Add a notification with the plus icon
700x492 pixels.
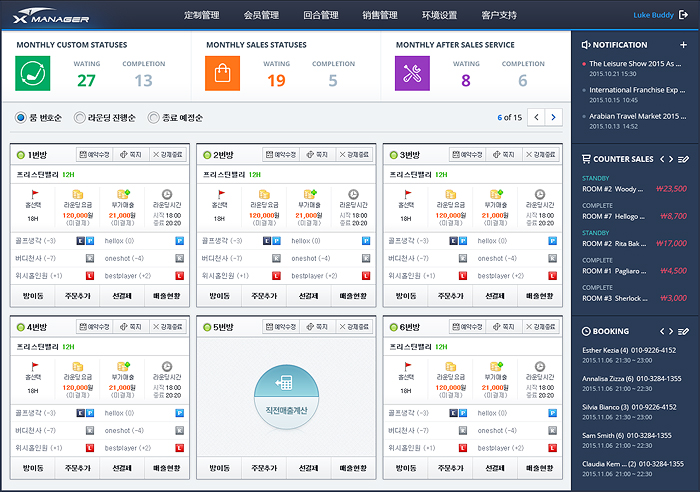pyautogui.click(x=683, y=45)
